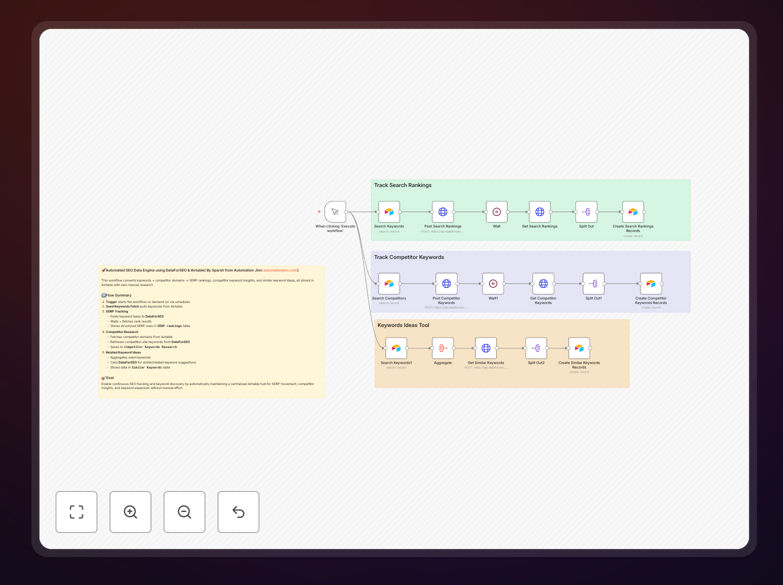This screenshot has width=783, height=585.
Task: Select the Split Out node
Action: click(x=586, y=212)
